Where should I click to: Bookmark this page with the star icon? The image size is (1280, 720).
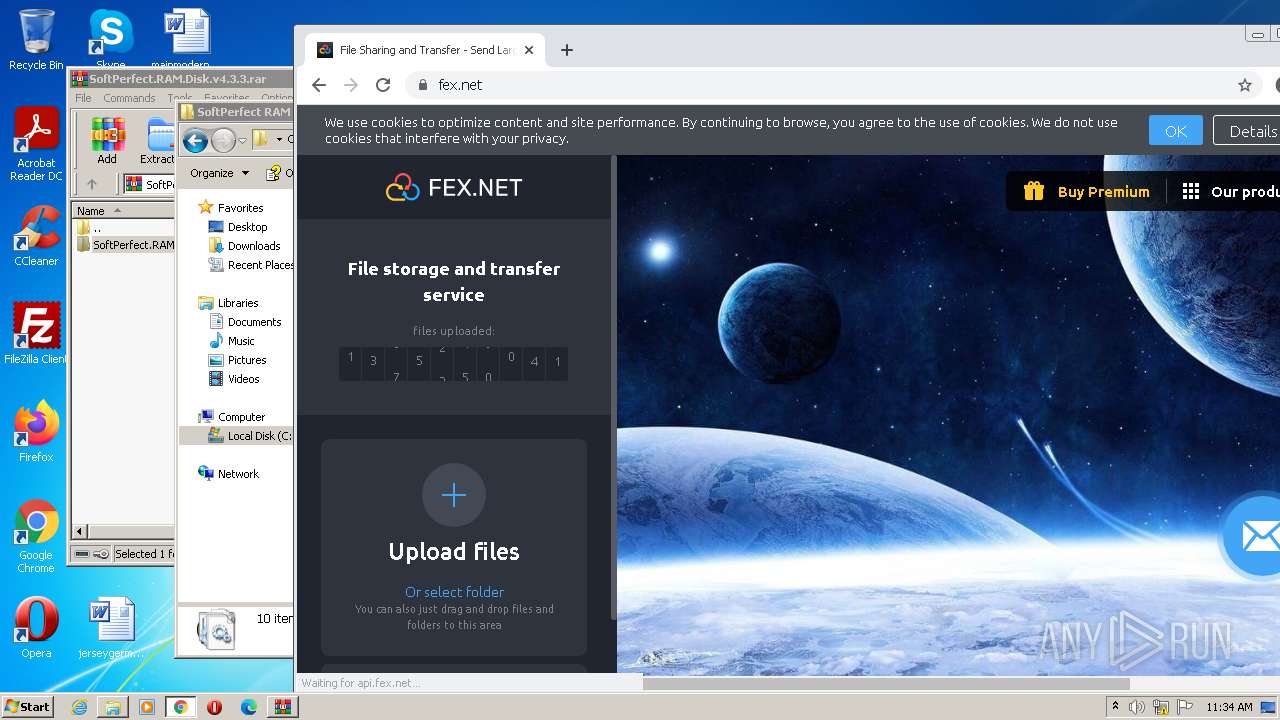pyautogui.click(x=1245, y=85)
